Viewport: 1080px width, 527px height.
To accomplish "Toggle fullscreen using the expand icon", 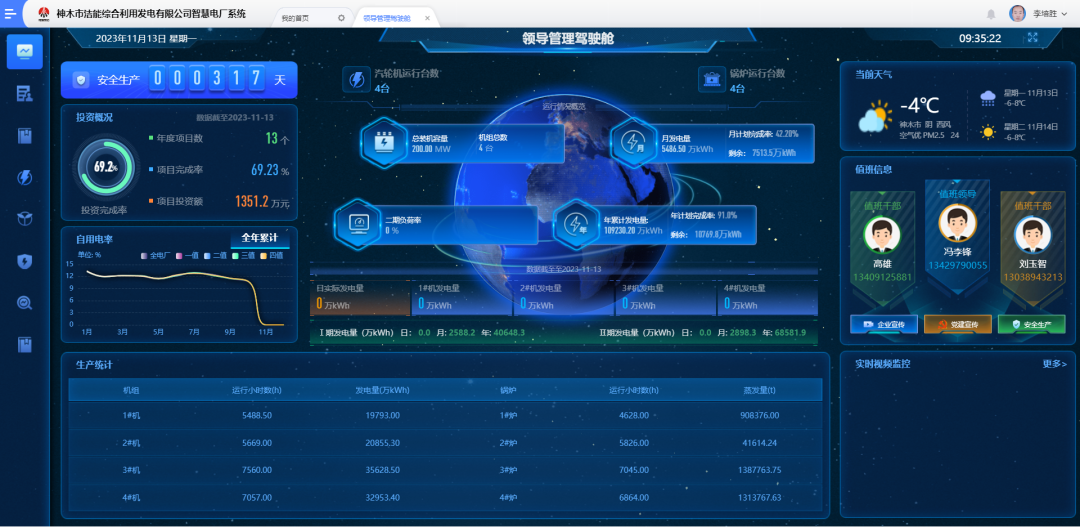I will (1033, 38).
